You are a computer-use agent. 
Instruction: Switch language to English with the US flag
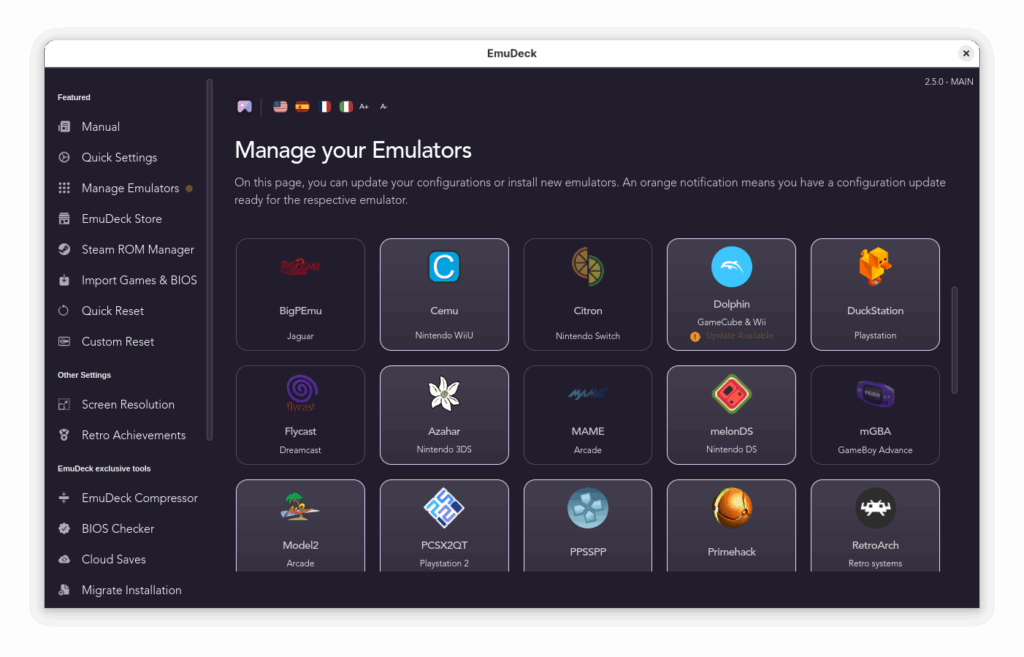280,106
